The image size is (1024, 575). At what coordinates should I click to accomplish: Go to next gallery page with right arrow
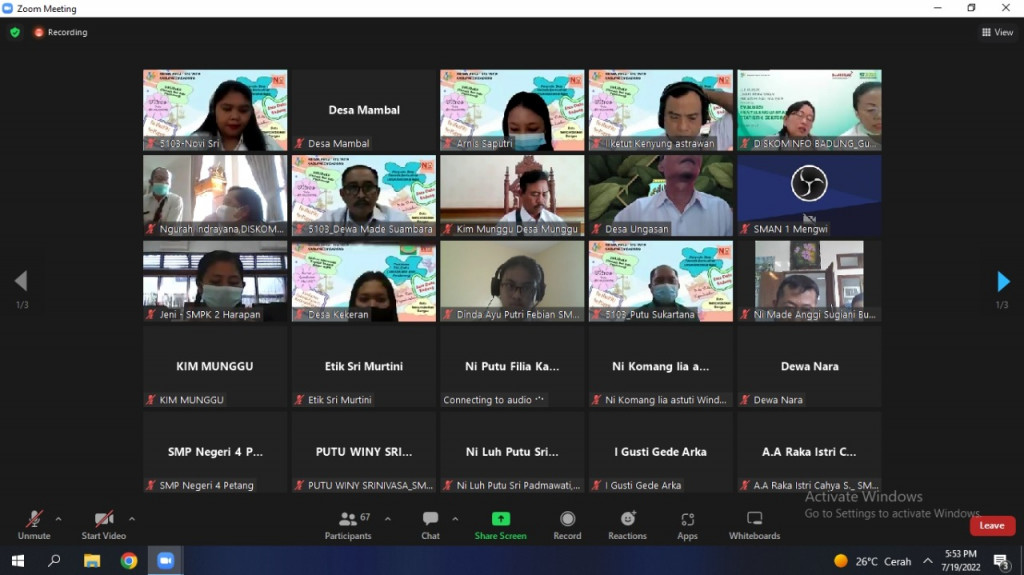coord(1003,282)
